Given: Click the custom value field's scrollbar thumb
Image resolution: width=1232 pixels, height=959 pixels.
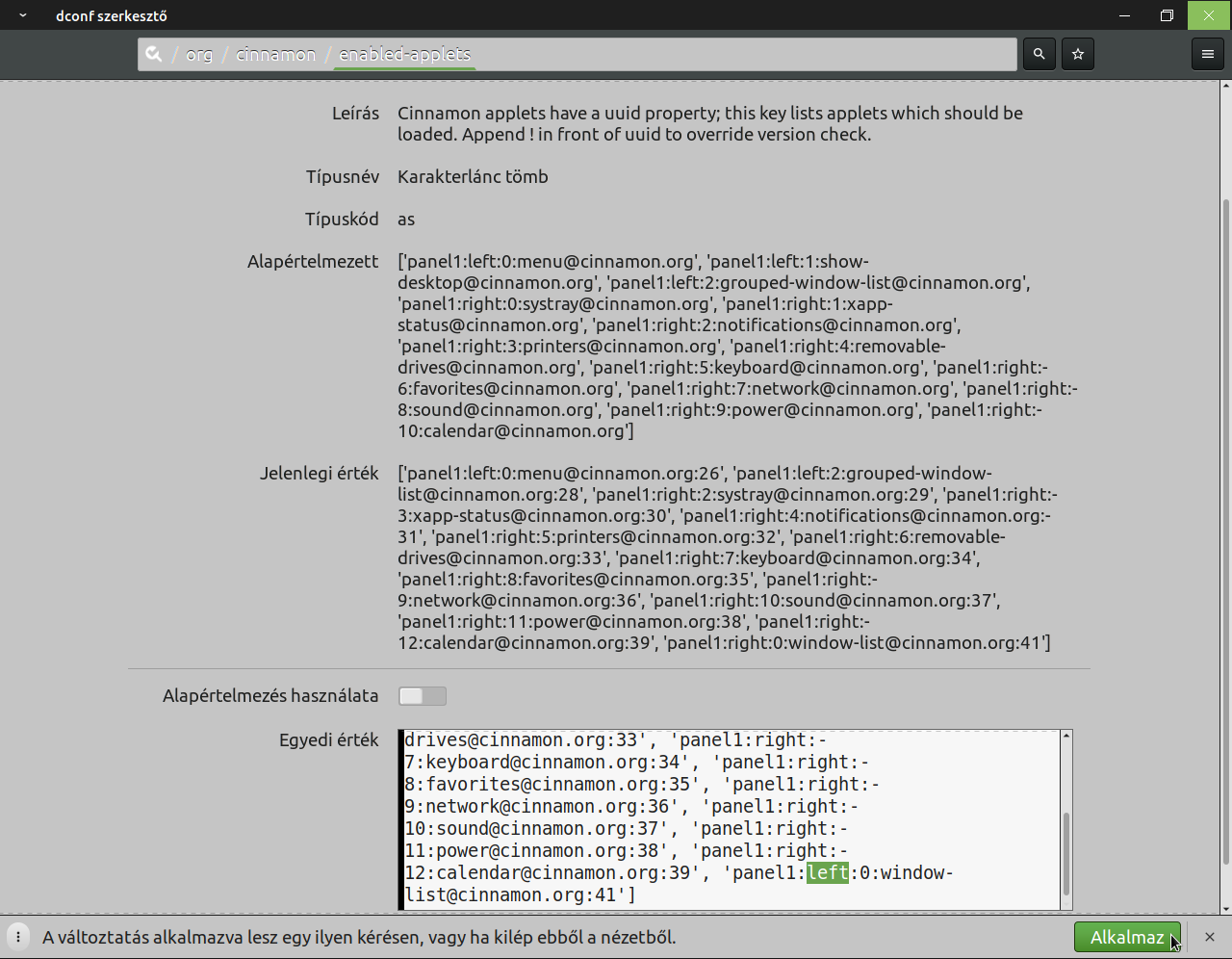Looking at the screenshot, I should pyautogui.click(x=1066, y=855).
